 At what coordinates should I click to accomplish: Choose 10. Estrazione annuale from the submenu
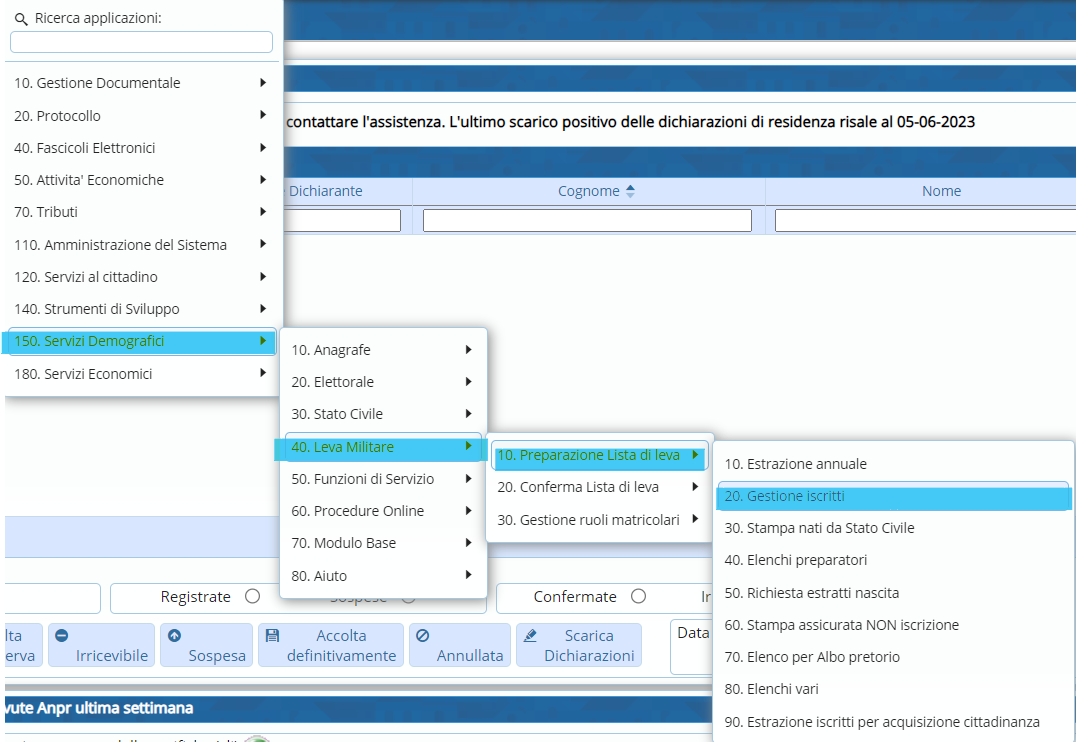(x=795, y=464)
